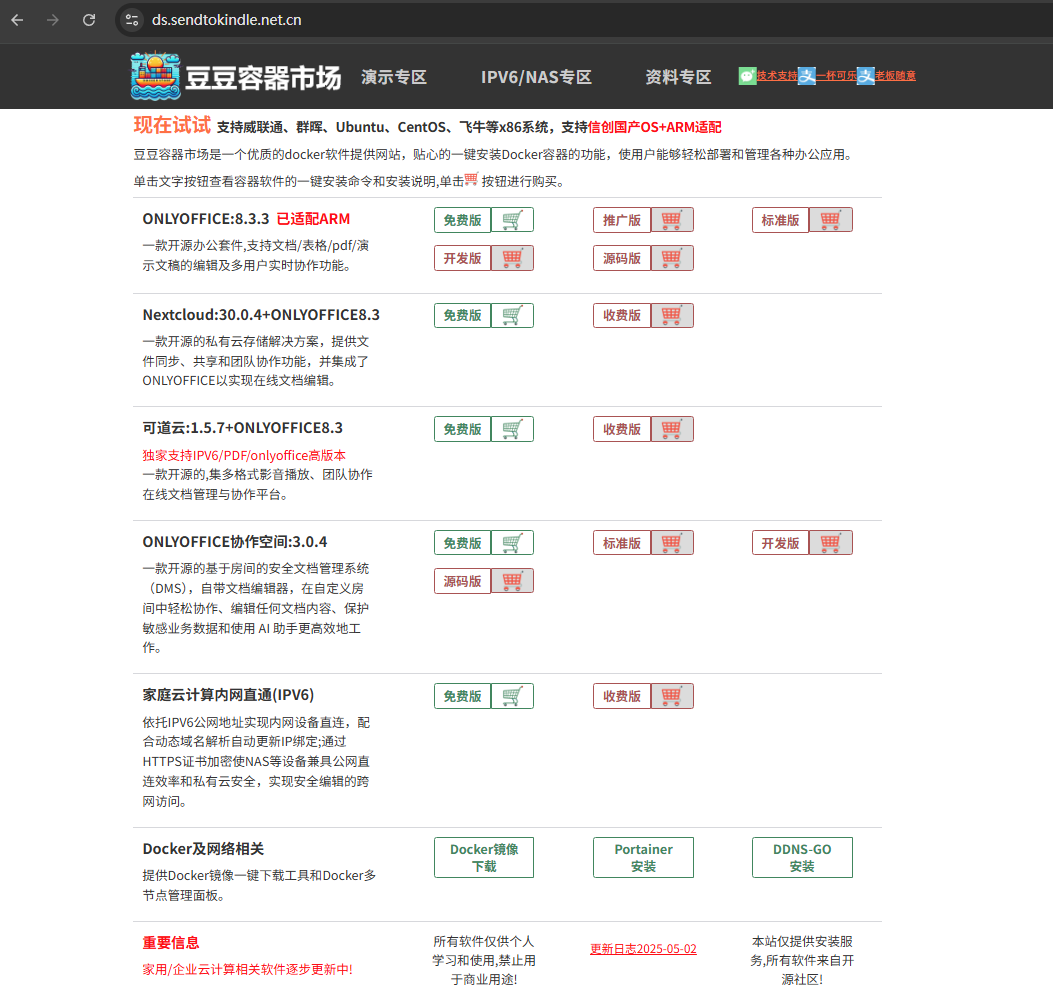This screenshot has height=987, width=1053.
Task: Click Nextcloud 免费版 button
Action: 462,316
